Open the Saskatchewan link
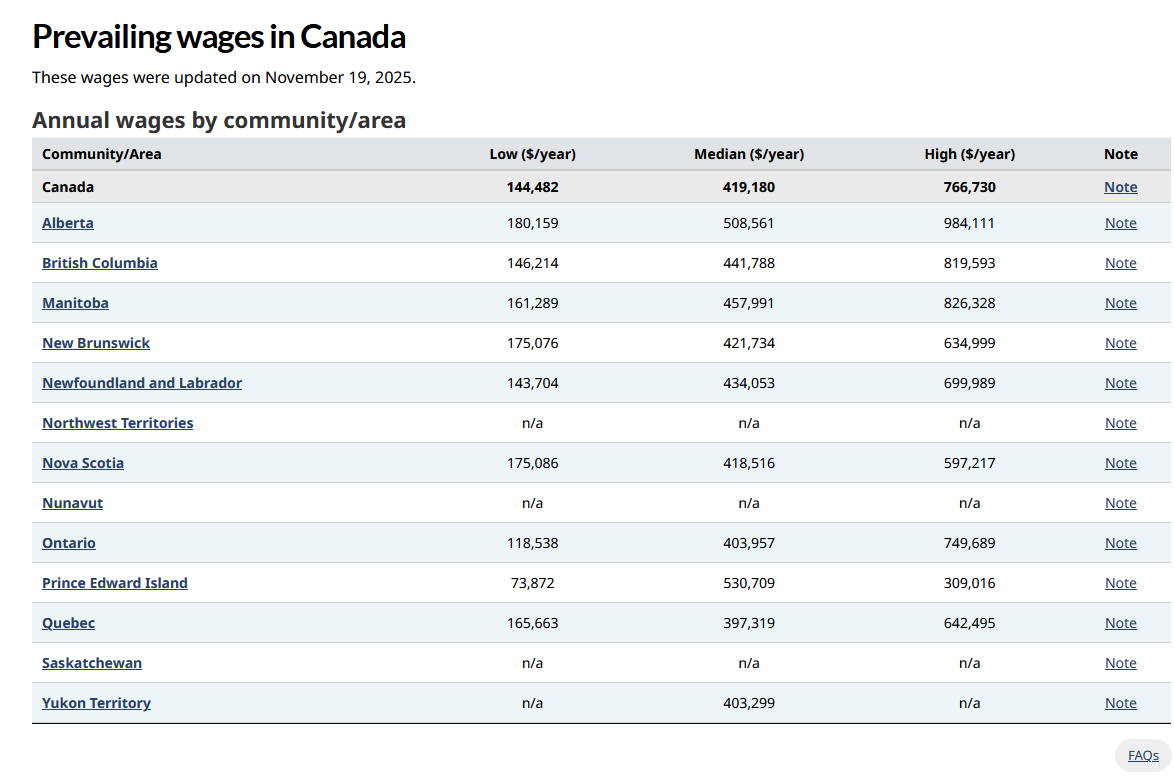The height and width of the screenshot is (778, 1174). 92,663
